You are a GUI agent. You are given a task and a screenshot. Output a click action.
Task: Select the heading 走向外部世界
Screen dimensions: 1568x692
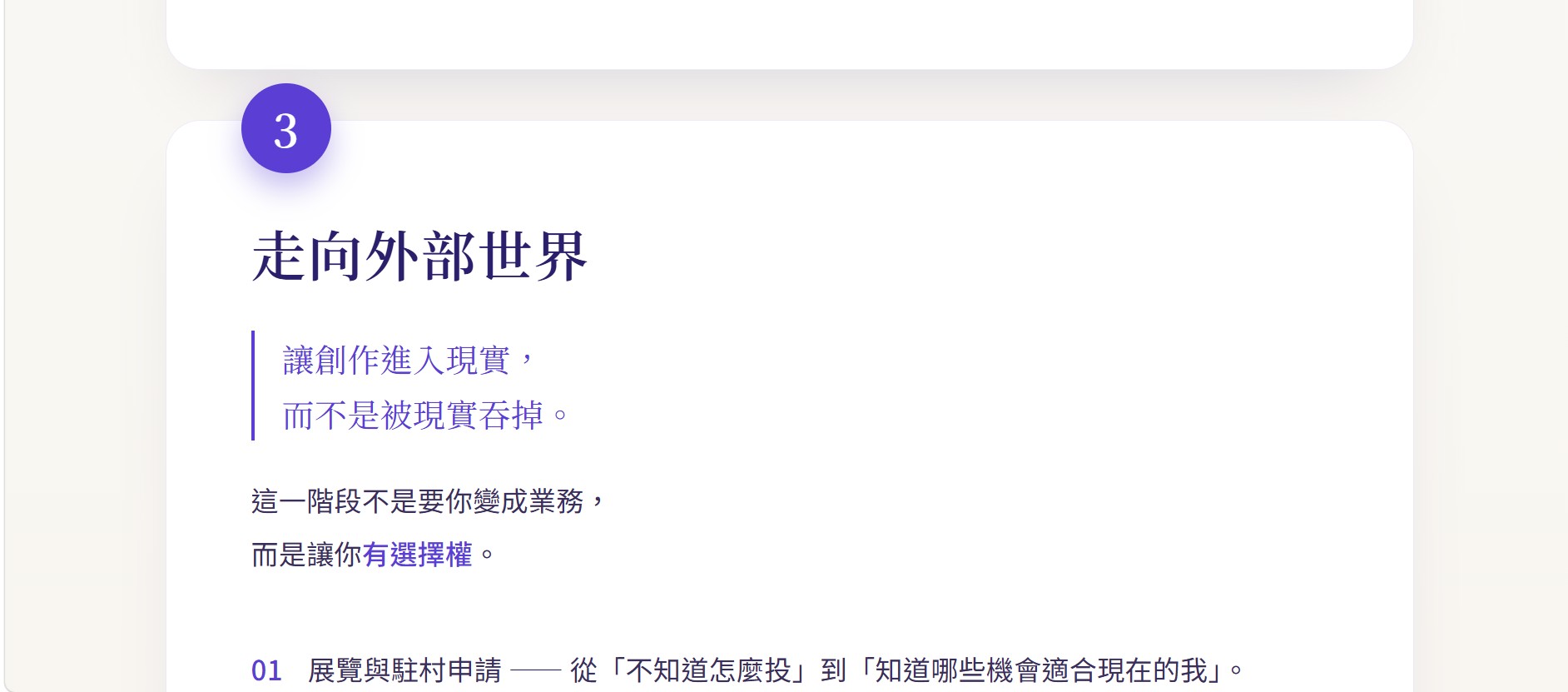point(420,256)
